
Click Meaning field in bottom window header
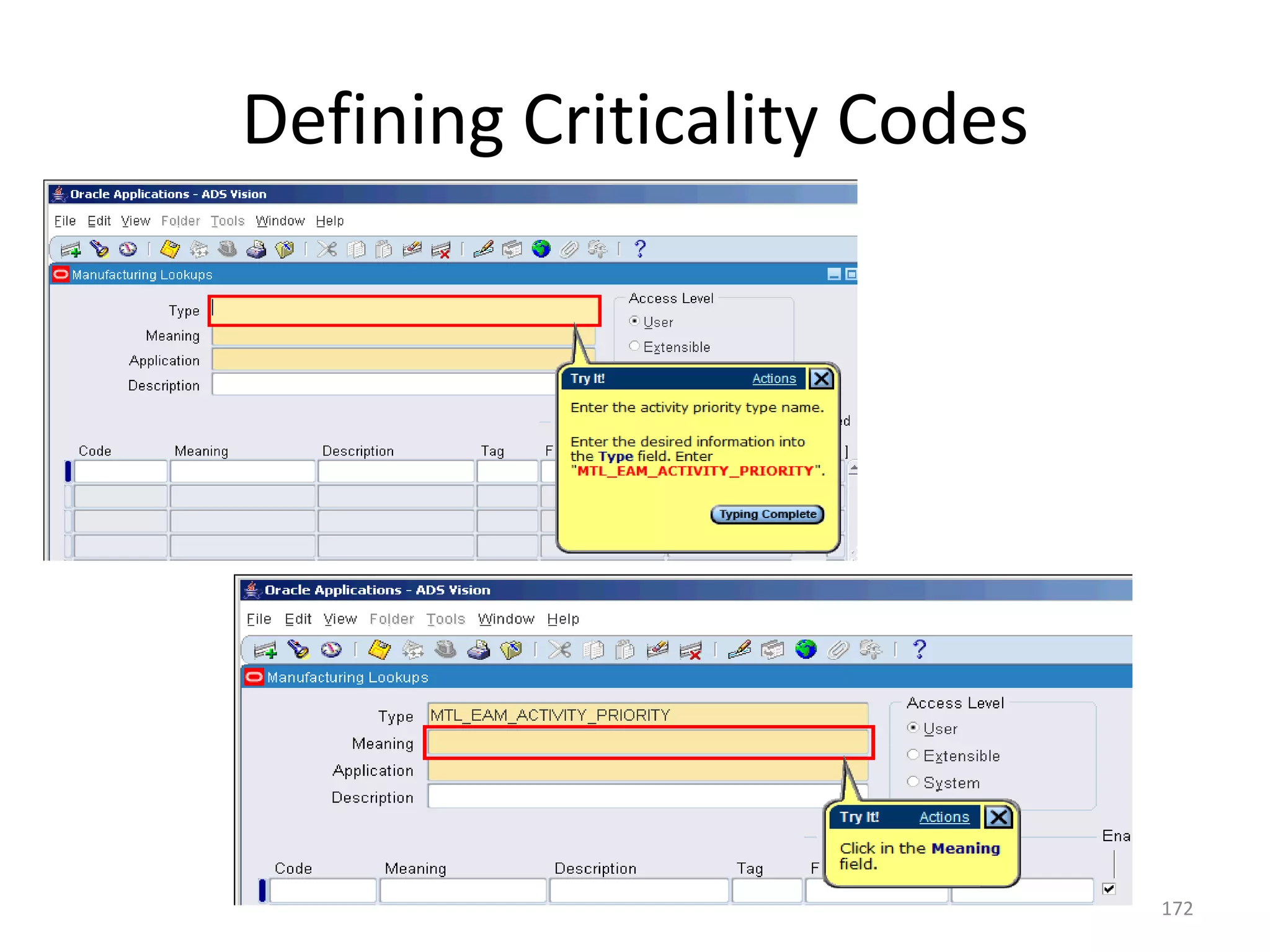coord(649,743)
